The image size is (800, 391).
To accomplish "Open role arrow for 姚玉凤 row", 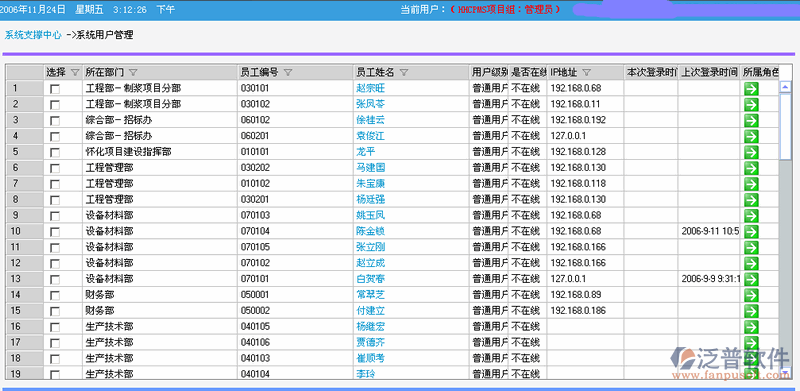I will coord(751,215).
